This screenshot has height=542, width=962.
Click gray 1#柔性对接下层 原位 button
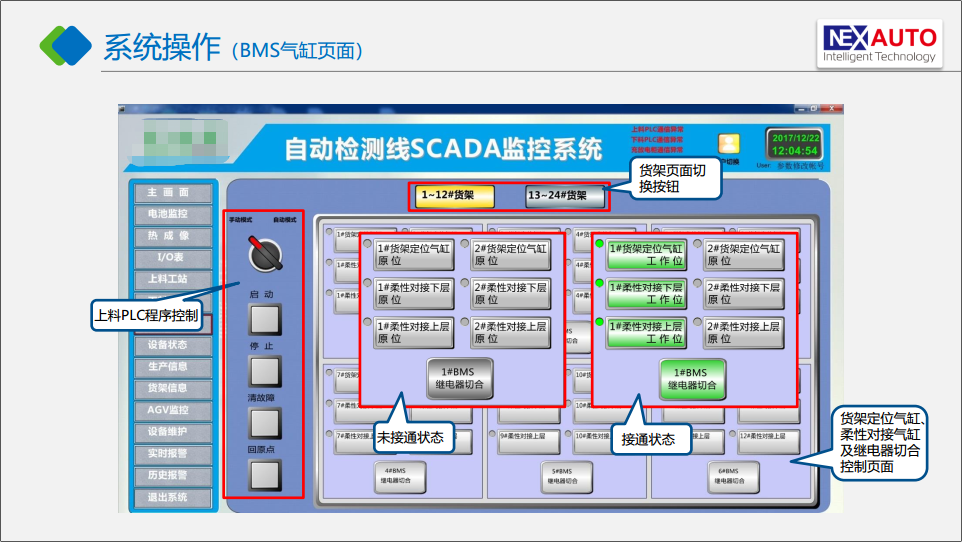click(x=414, y=293)
